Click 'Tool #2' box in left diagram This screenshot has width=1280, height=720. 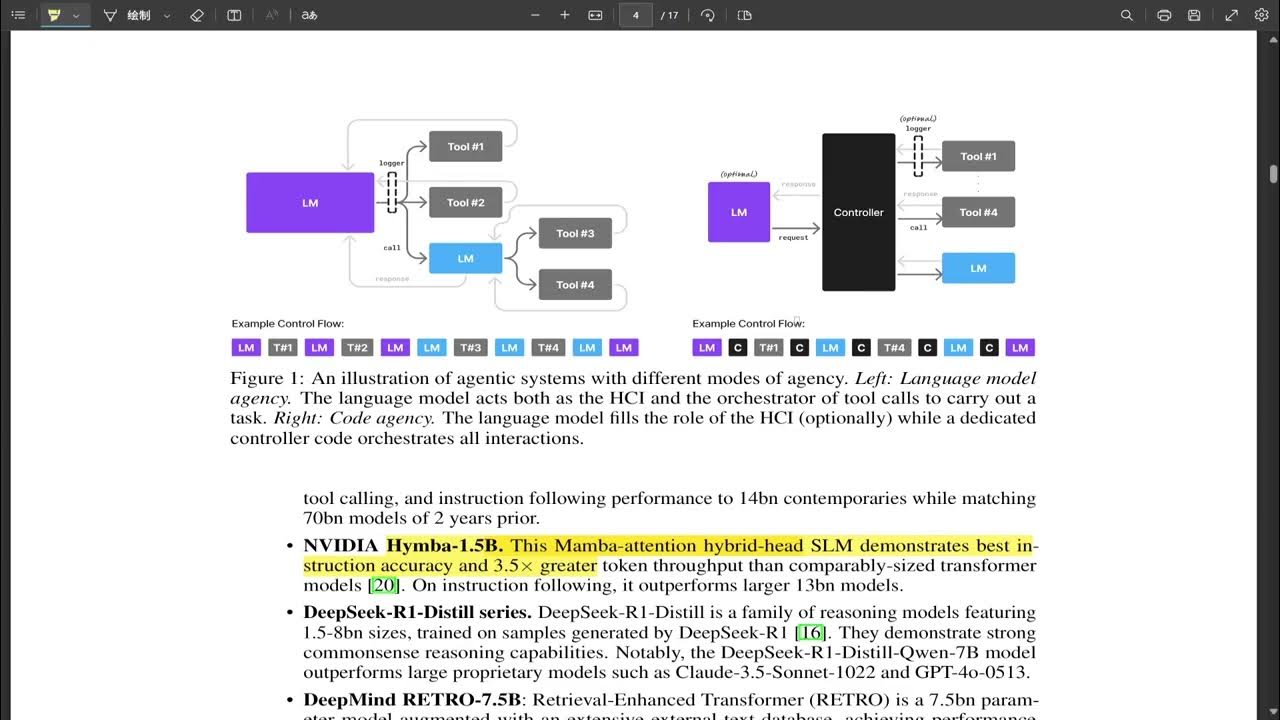click(465, 203)
